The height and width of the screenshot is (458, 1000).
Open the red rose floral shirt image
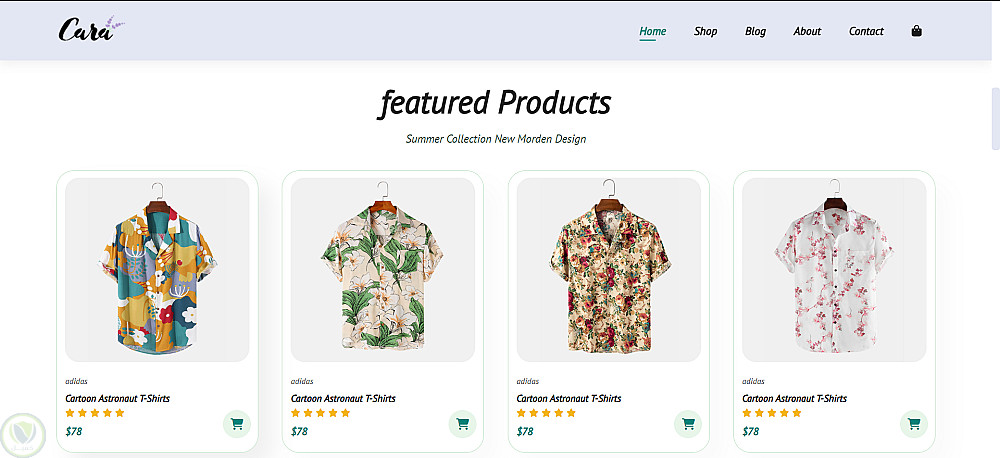609,269
